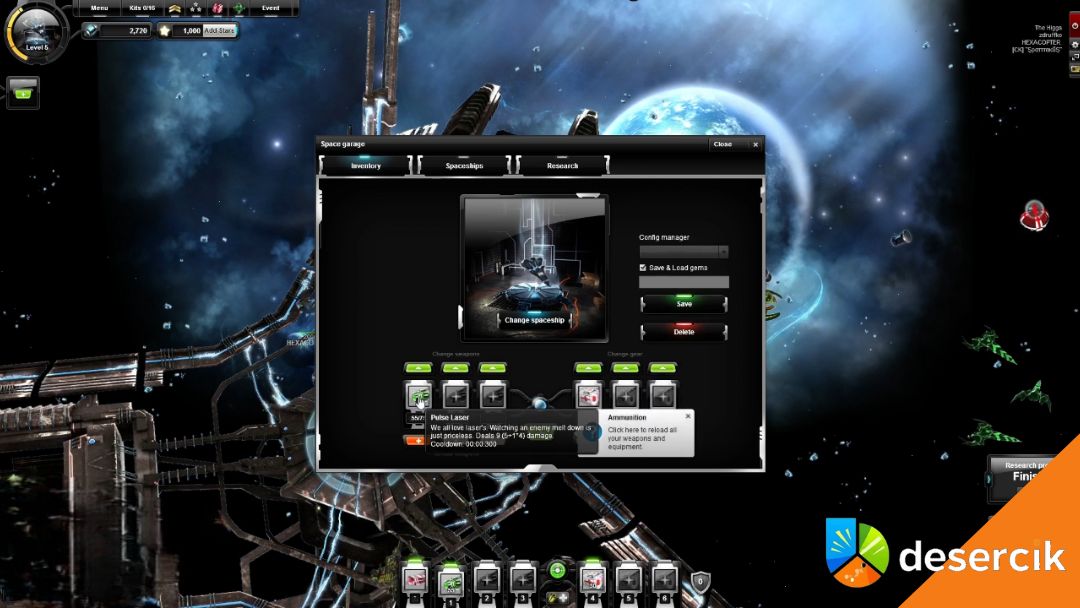Open the Research tab
The width and height of the screenshot is (1080, 608).
[x=562, y=166]
